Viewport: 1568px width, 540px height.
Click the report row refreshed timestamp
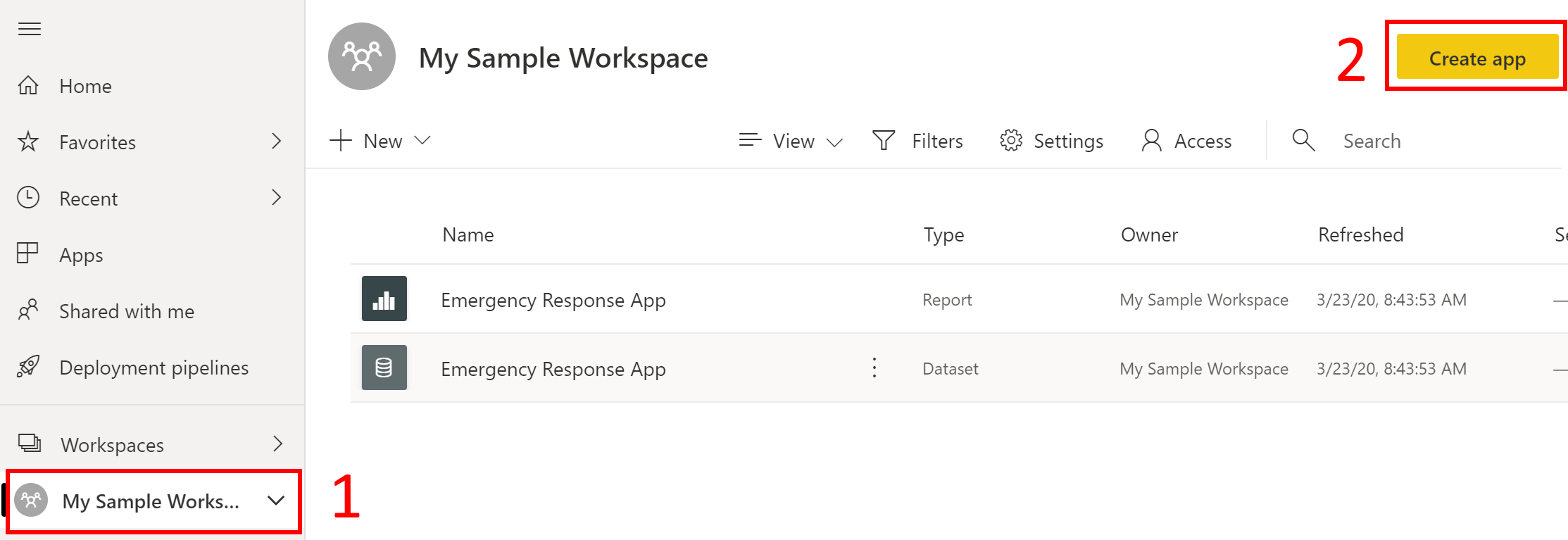[1392, 300]
